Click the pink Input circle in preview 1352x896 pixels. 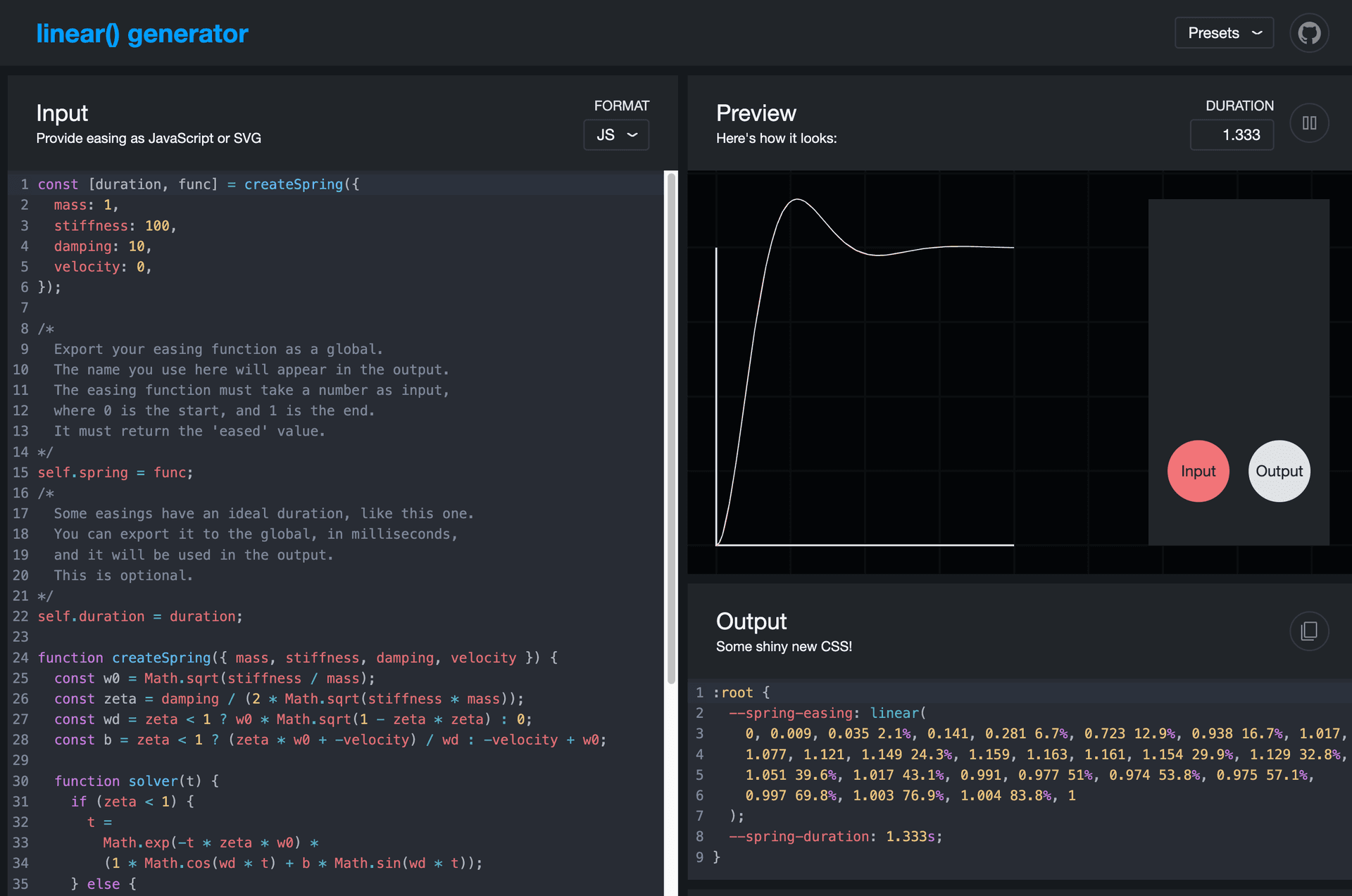[1198, 471]
